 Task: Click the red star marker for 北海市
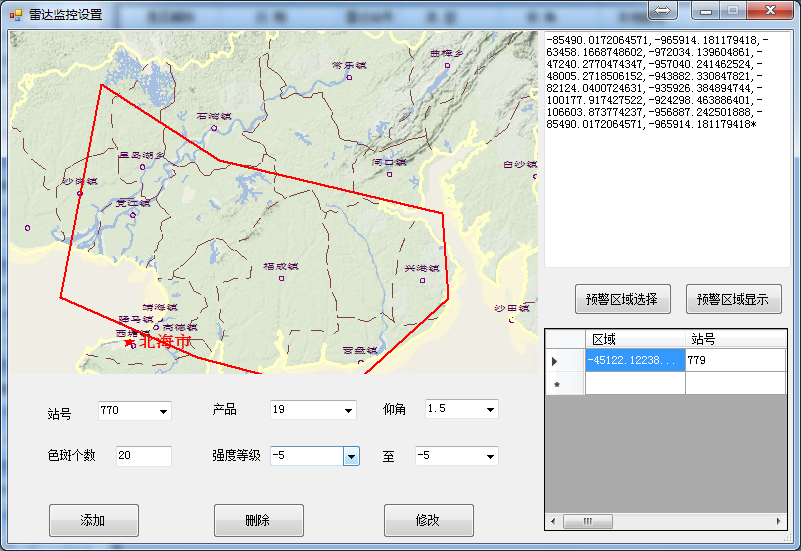point(129,342)
